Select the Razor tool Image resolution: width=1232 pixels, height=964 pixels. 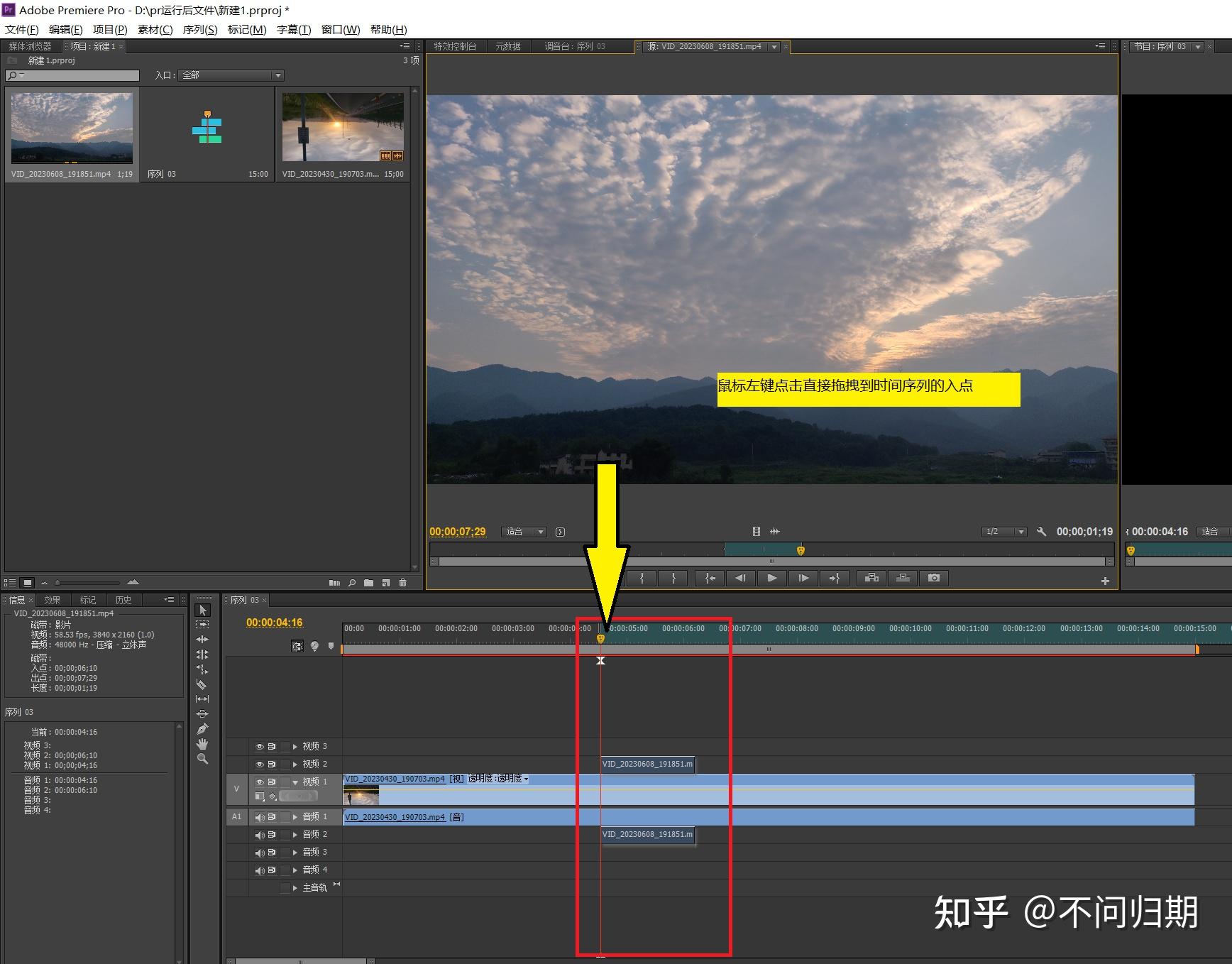[202, 684]
